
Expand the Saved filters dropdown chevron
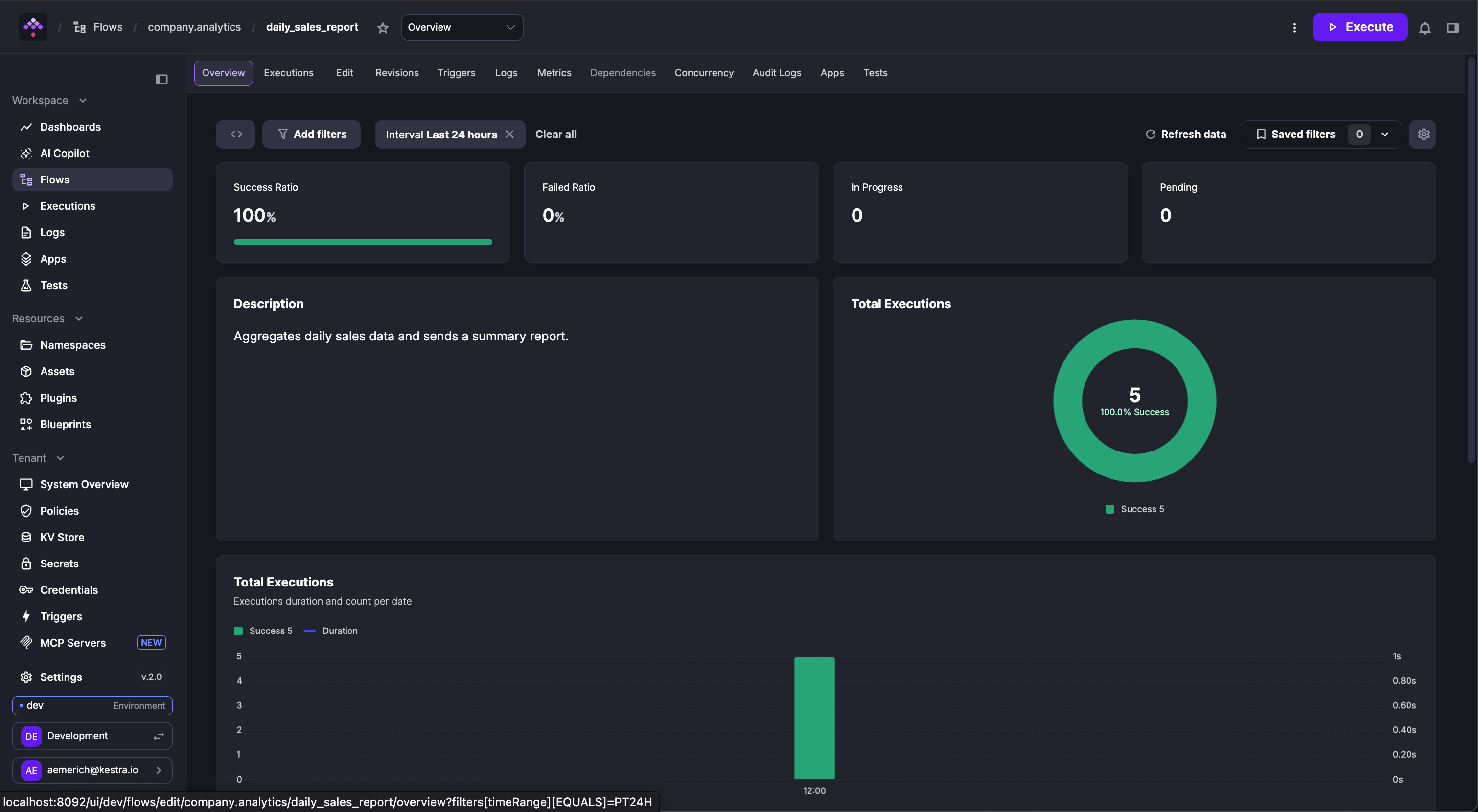point(1385,134)
